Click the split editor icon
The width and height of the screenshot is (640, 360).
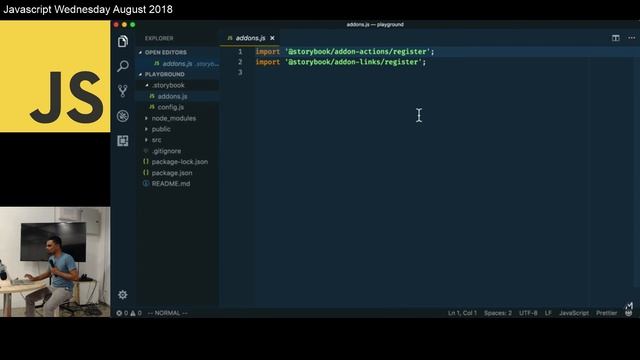[616, 38]
